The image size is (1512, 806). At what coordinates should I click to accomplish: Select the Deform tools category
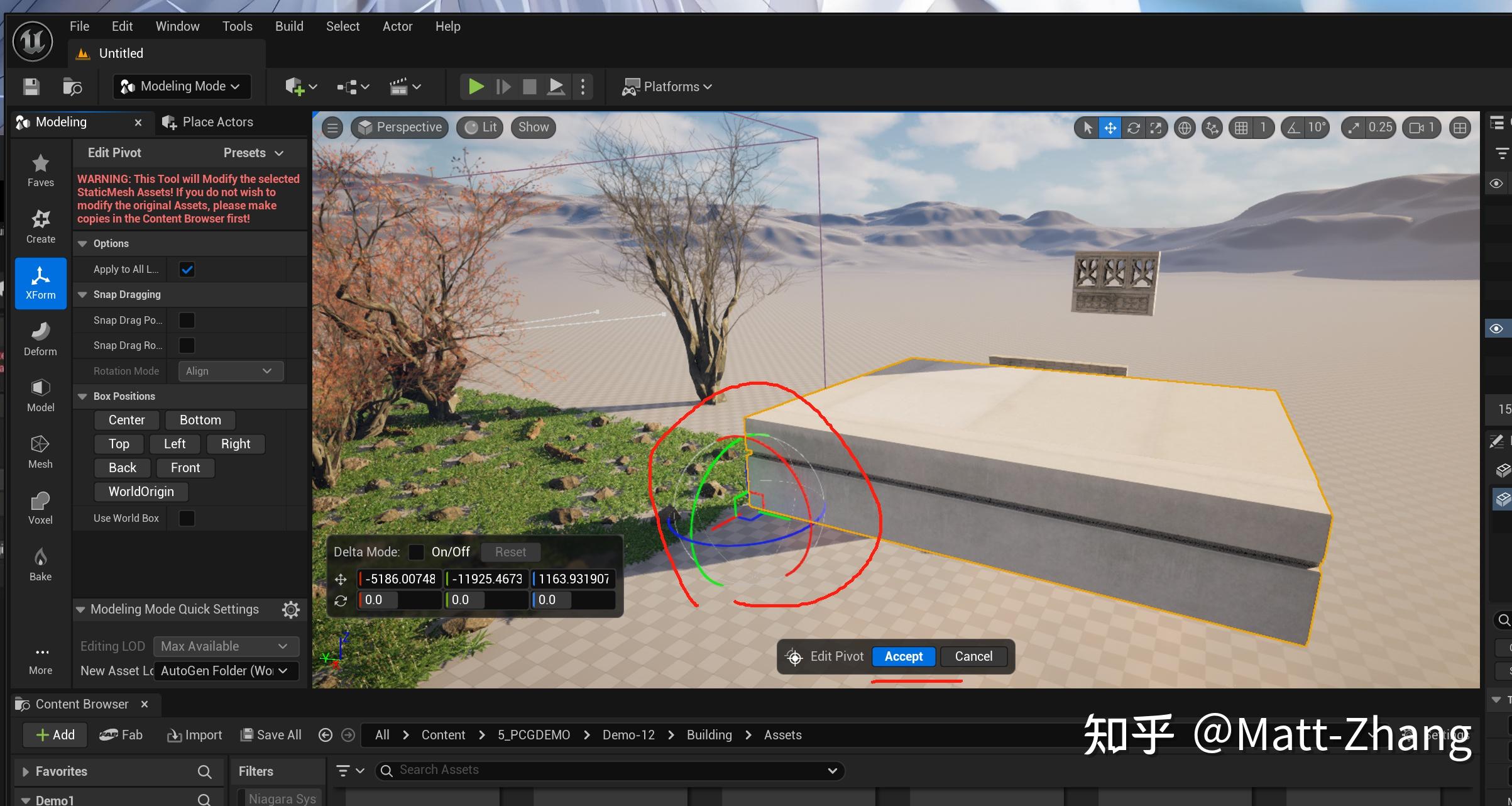click(x=40, y=338)
